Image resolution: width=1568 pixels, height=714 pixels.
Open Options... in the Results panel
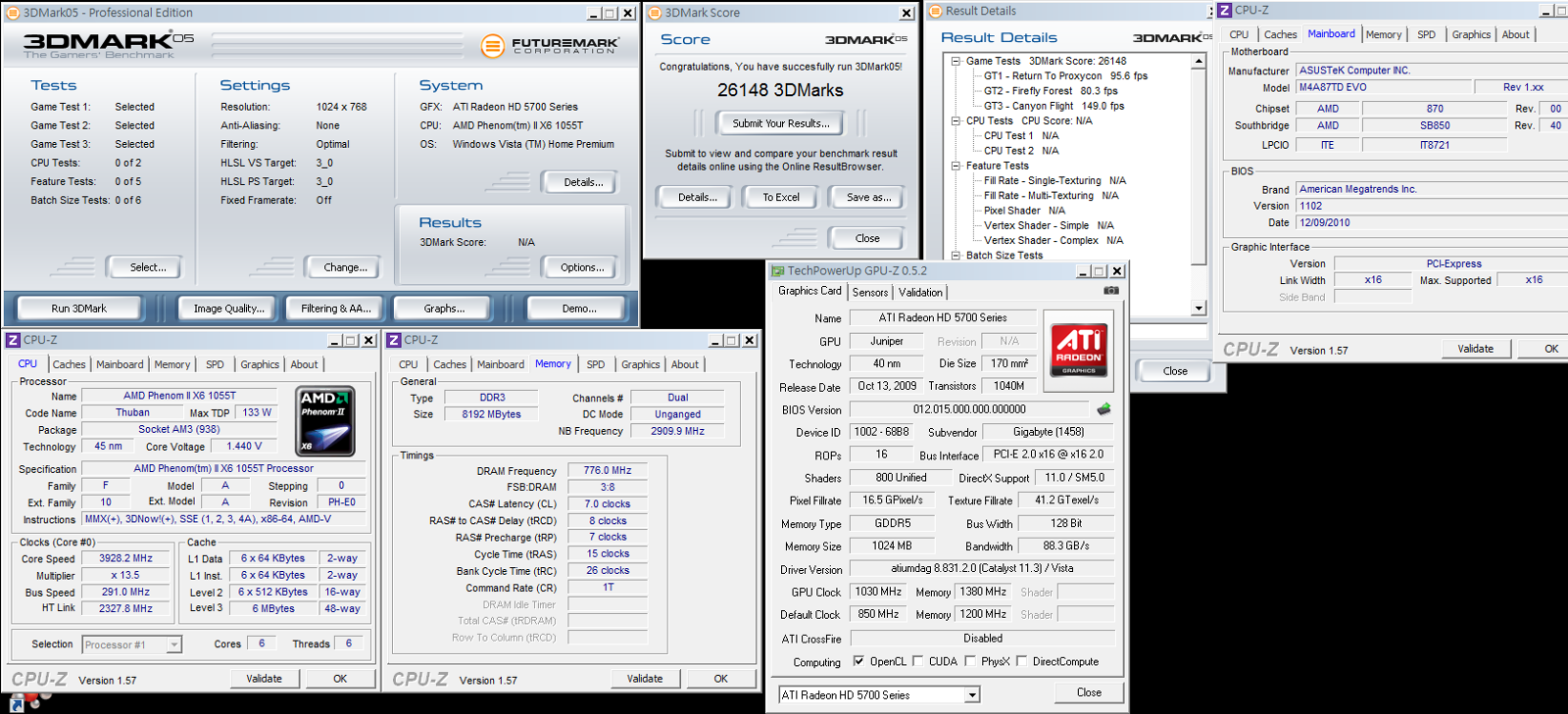[x=581, y=267]
